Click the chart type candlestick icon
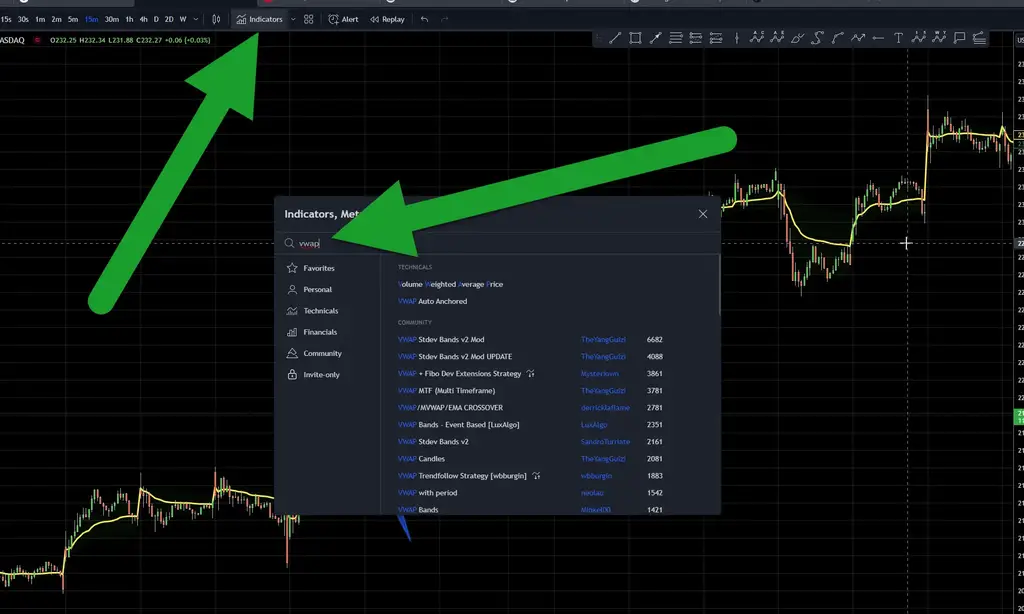1024x614 pixels. 216,19
